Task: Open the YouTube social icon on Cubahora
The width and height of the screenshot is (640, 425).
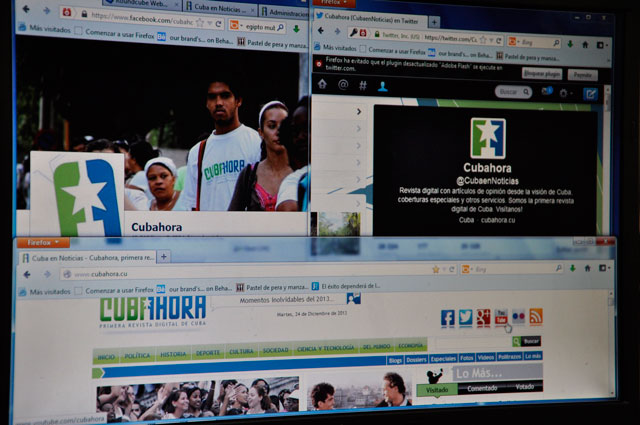Action: tap(500, 318)
